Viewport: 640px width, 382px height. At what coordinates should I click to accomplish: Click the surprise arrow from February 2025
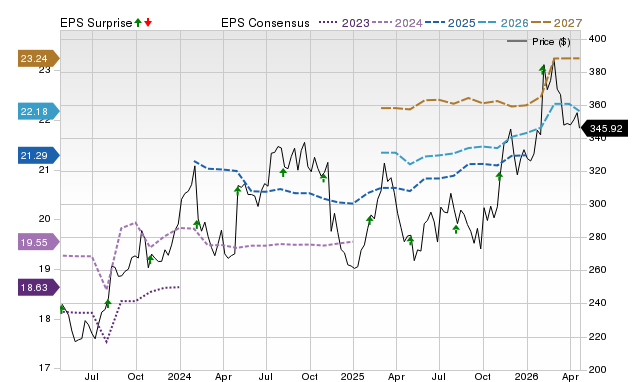369,220
